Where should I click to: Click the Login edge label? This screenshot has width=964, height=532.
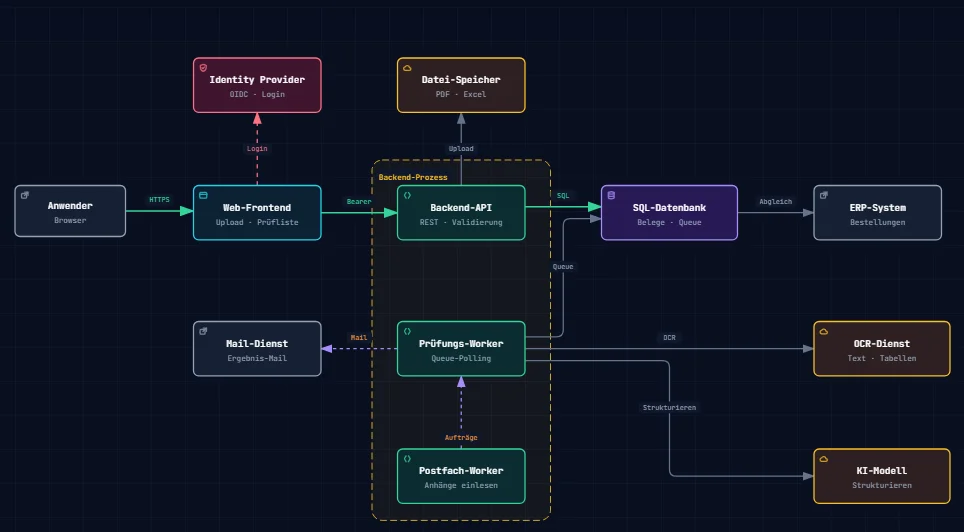257,149
